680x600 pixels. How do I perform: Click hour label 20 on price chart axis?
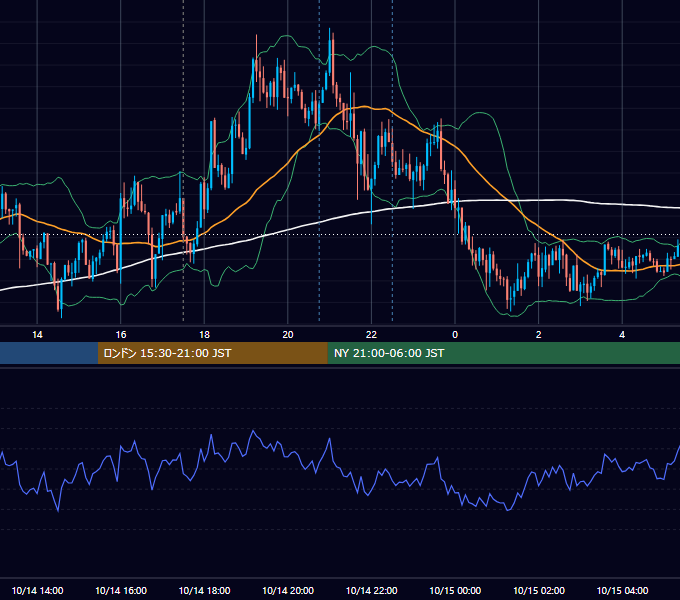pos(288,335)
